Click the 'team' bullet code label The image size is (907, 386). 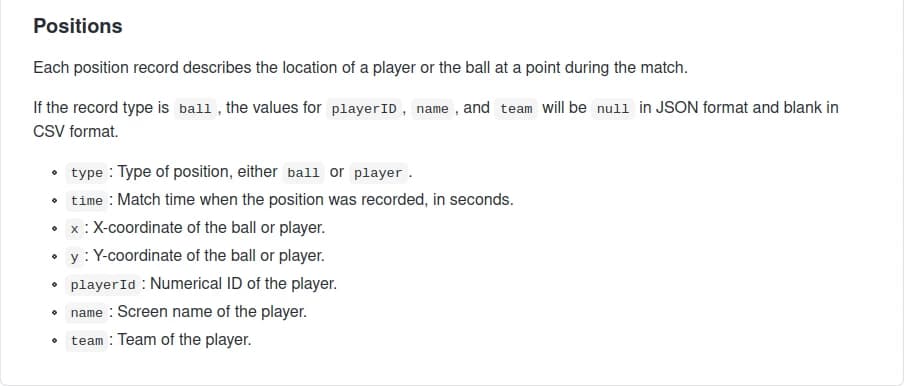point(87,340)
